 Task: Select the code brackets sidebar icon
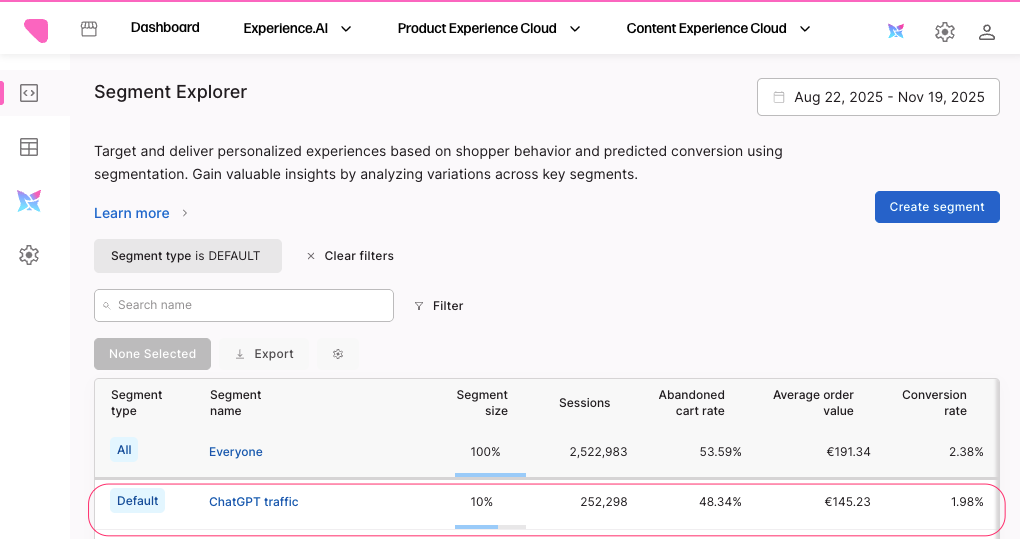(29, 94)
